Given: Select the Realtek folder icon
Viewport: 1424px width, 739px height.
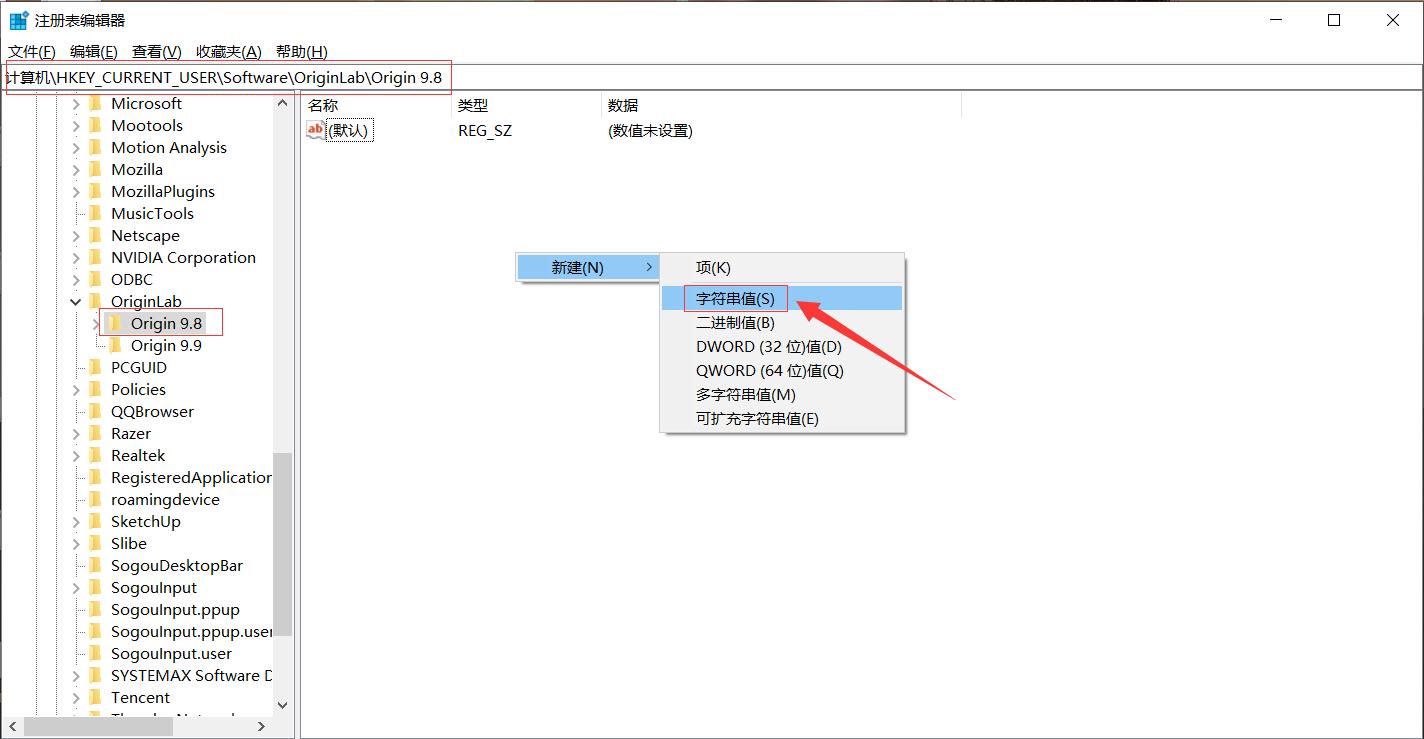Looking at the screenshot, I should pyautogui.click(x=96, y=456).
